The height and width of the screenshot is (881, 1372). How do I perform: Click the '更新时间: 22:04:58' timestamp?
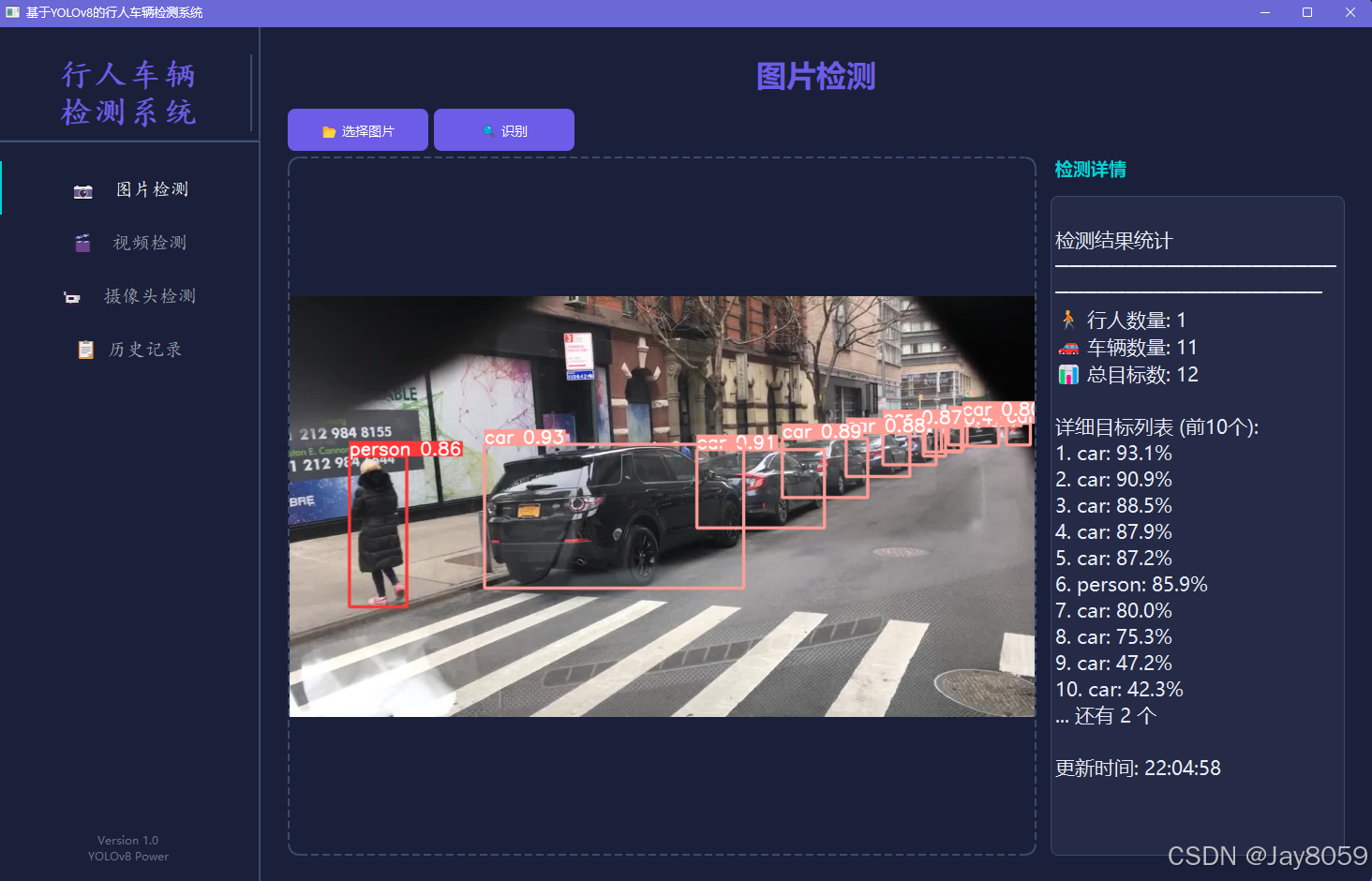(1138, 769)
